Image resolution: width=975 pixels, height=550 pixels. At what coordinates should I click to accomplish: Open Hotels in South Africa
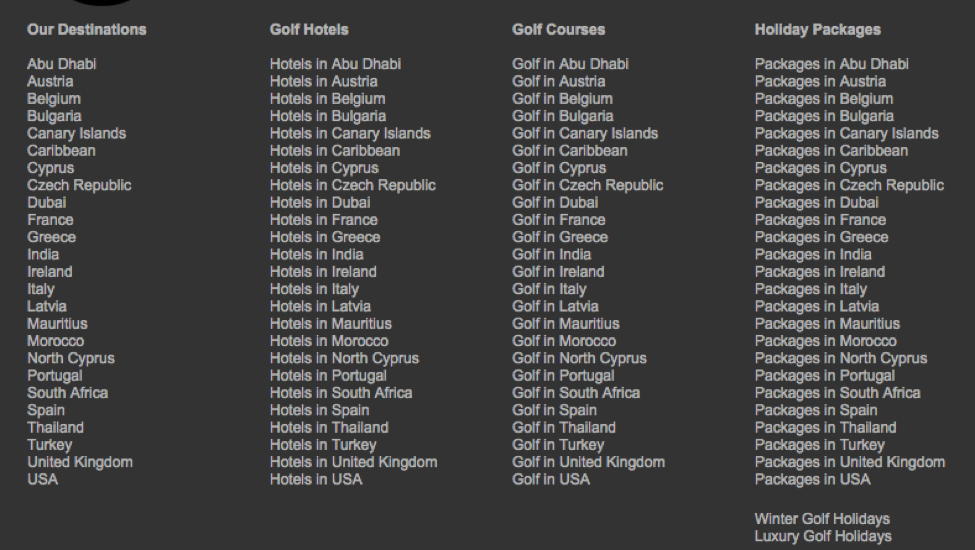(341, 393)
